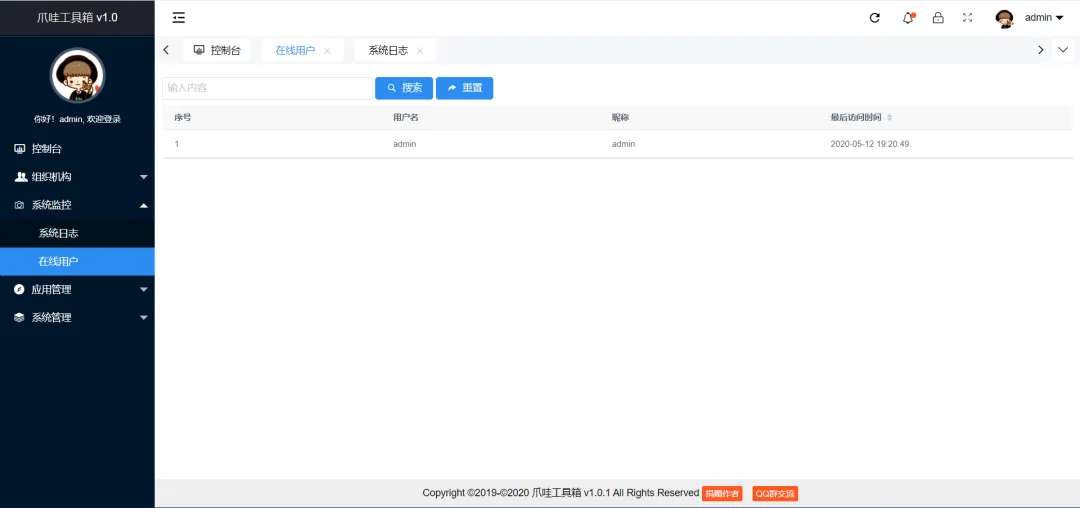Click the tab scroll right arrow
Image resolution: width=1080 pixels, height=508 pixels.
(1041, 50)
